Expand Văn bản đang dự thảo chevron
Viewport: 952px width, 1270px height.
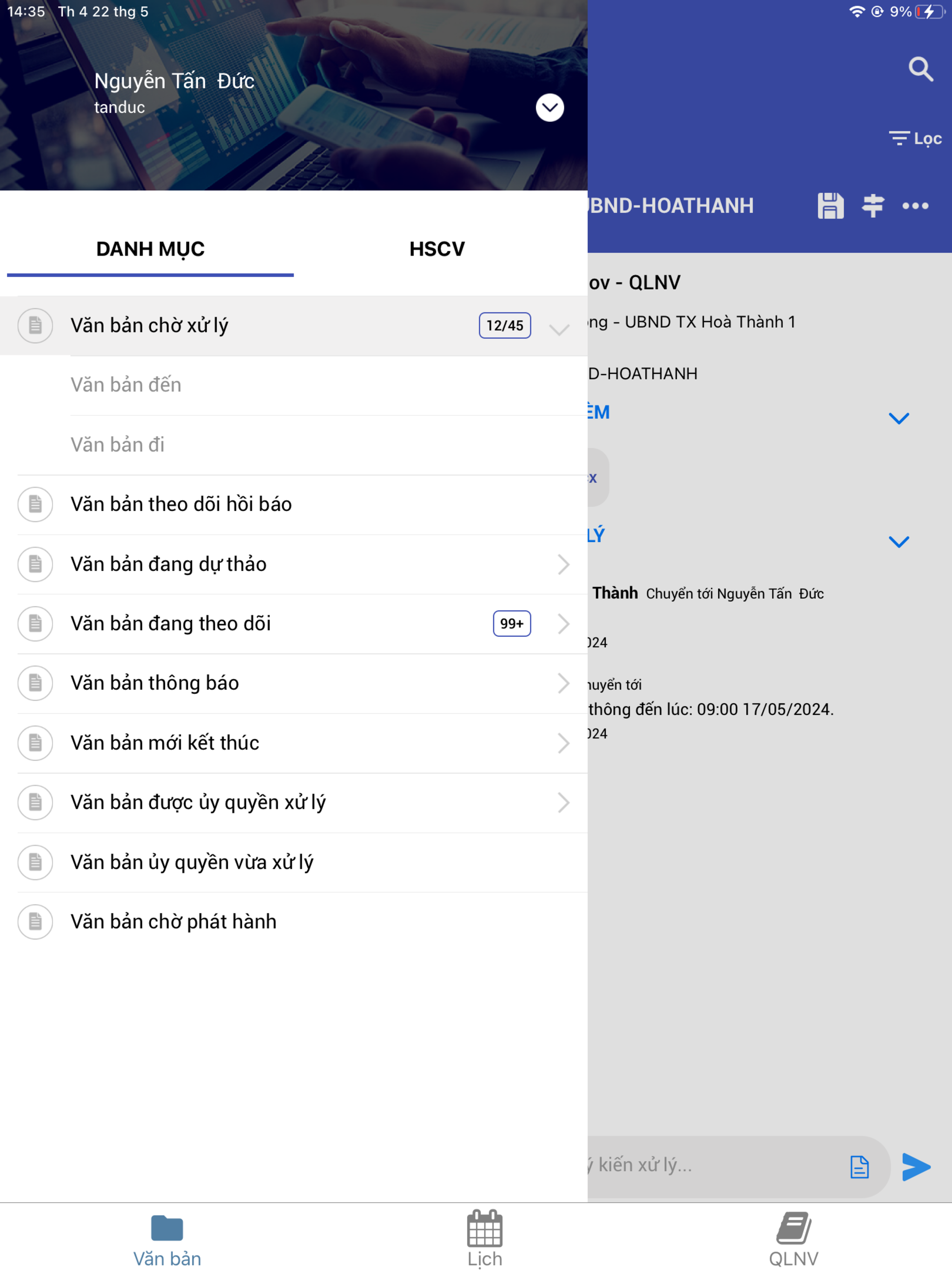click(563, 564)
